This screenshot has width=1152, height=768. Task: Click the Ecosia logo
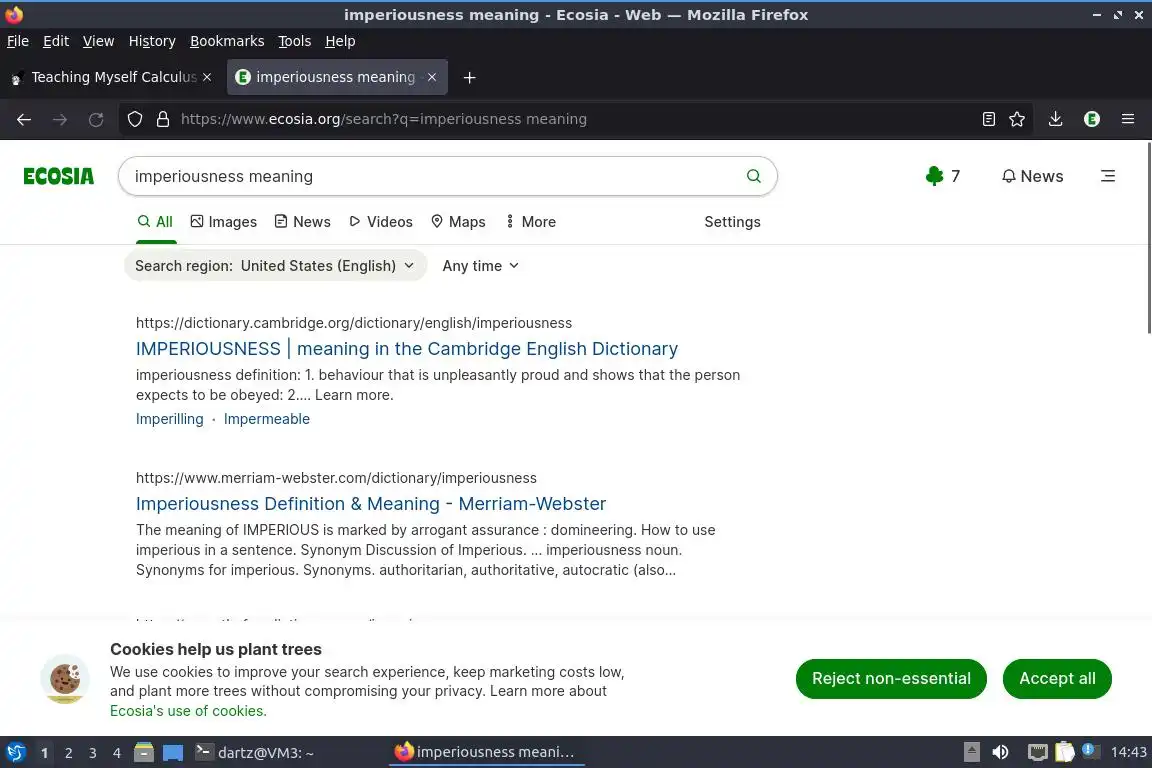(59, 176)
